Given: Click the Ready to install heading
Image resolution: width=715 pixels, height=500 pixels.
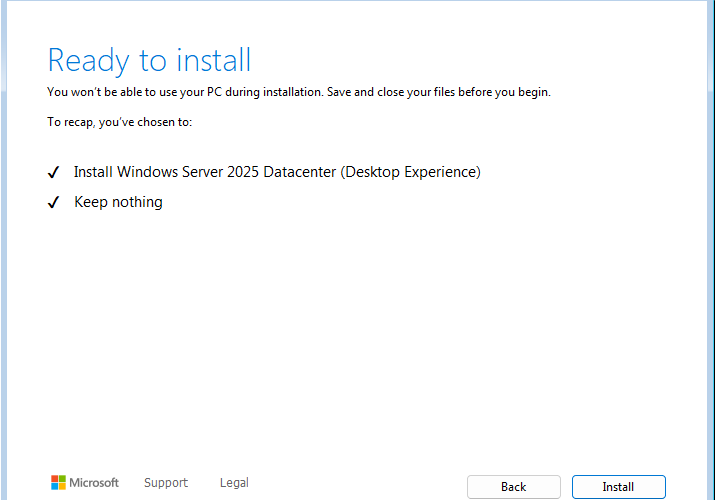Looking at the screenshot, I should pyautogui.click(x=149, y=61).
